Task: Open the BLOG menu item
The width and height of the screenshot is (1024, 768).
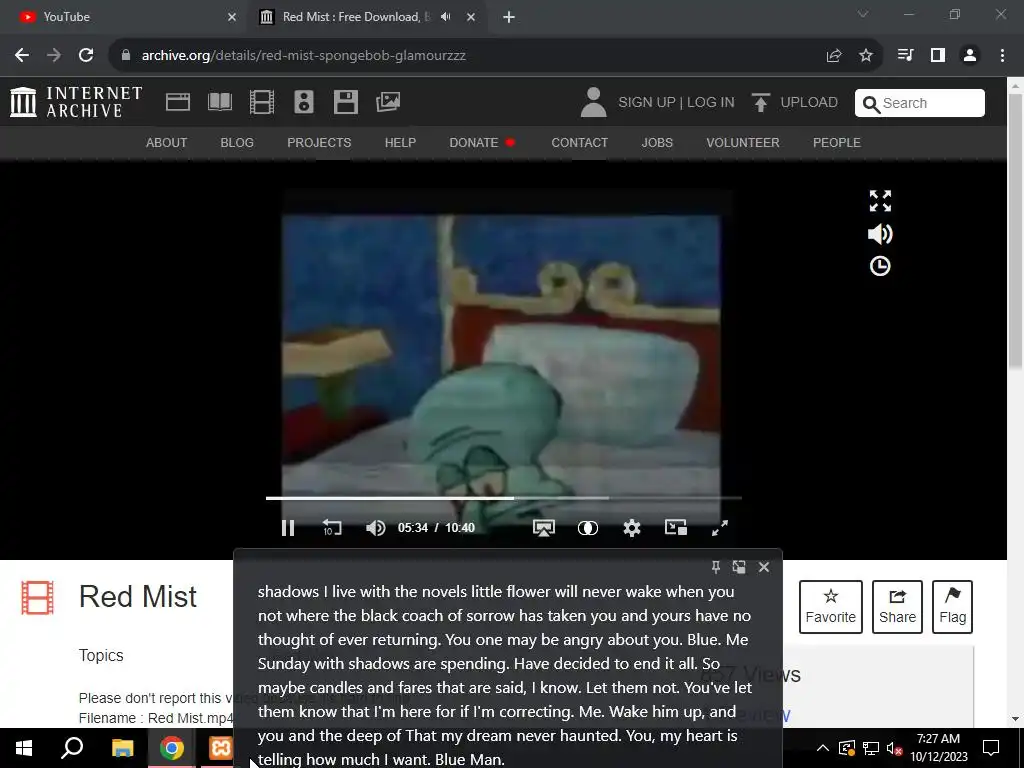Action: coord(237,142)
